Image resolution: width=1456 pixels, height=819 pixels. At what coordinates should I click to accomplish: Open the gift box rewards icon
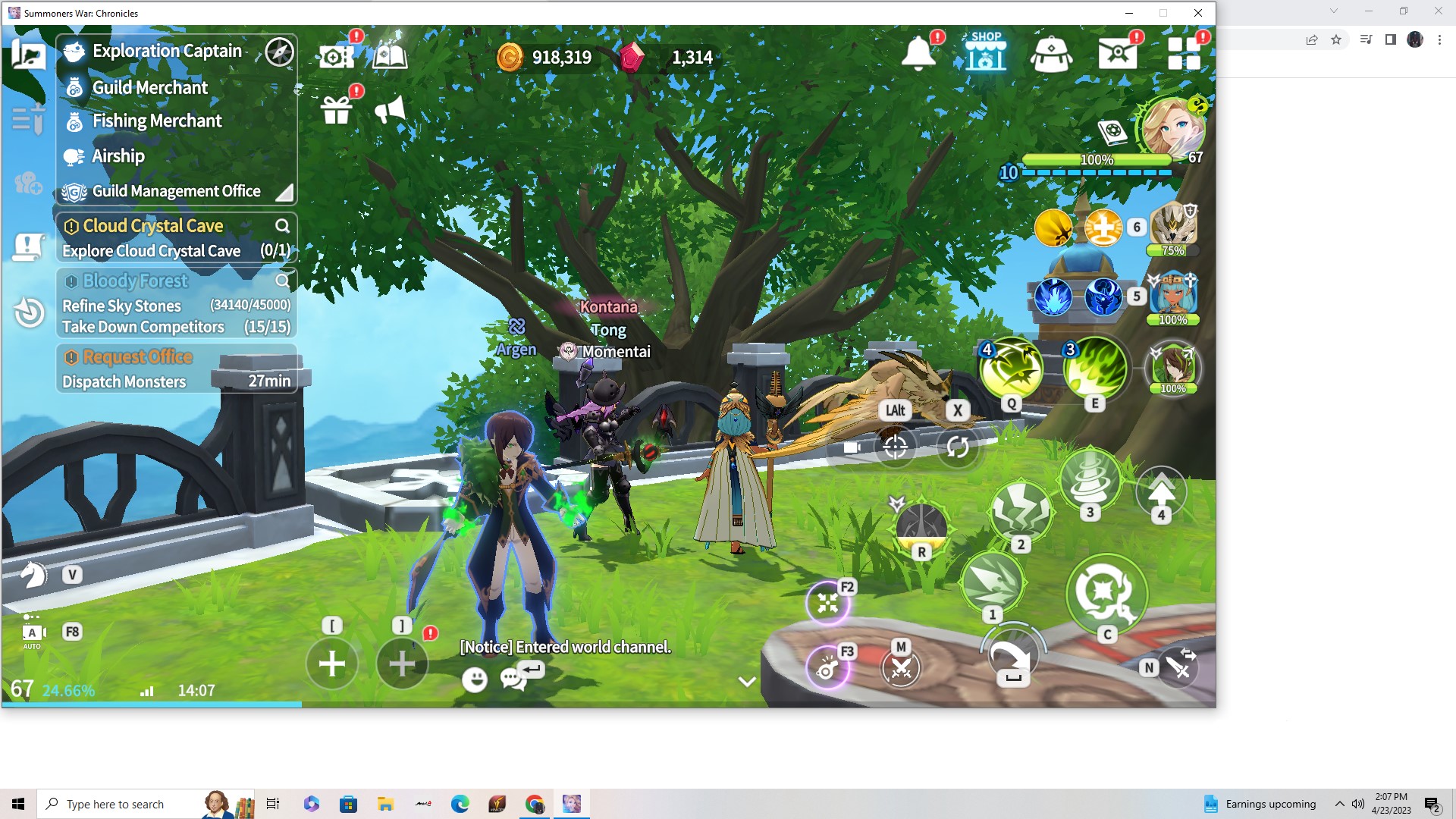tap(336, 111)
